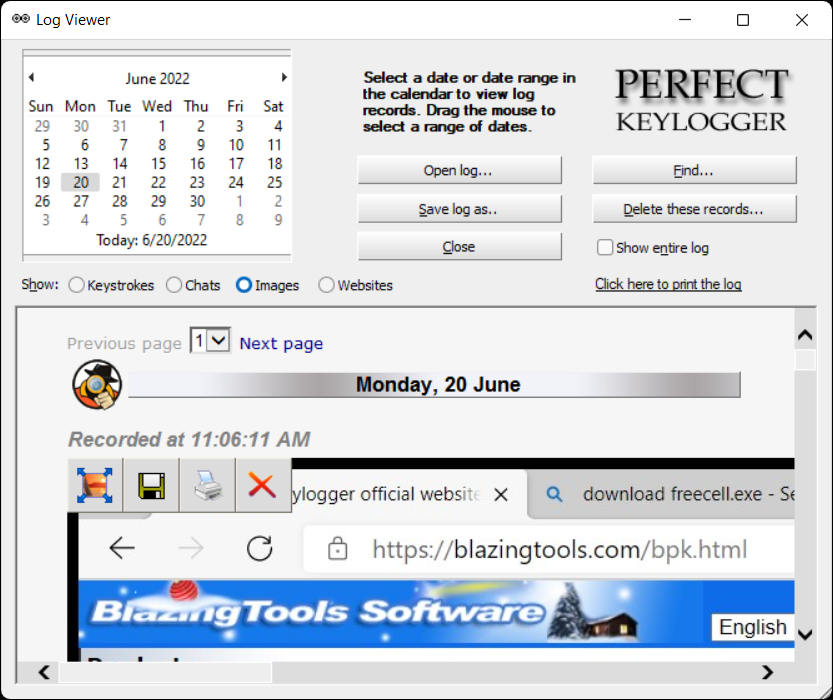The image size is (833, 700).
Task: Click the forward arrow in recorded browser
Action: (x=191, y=548)
